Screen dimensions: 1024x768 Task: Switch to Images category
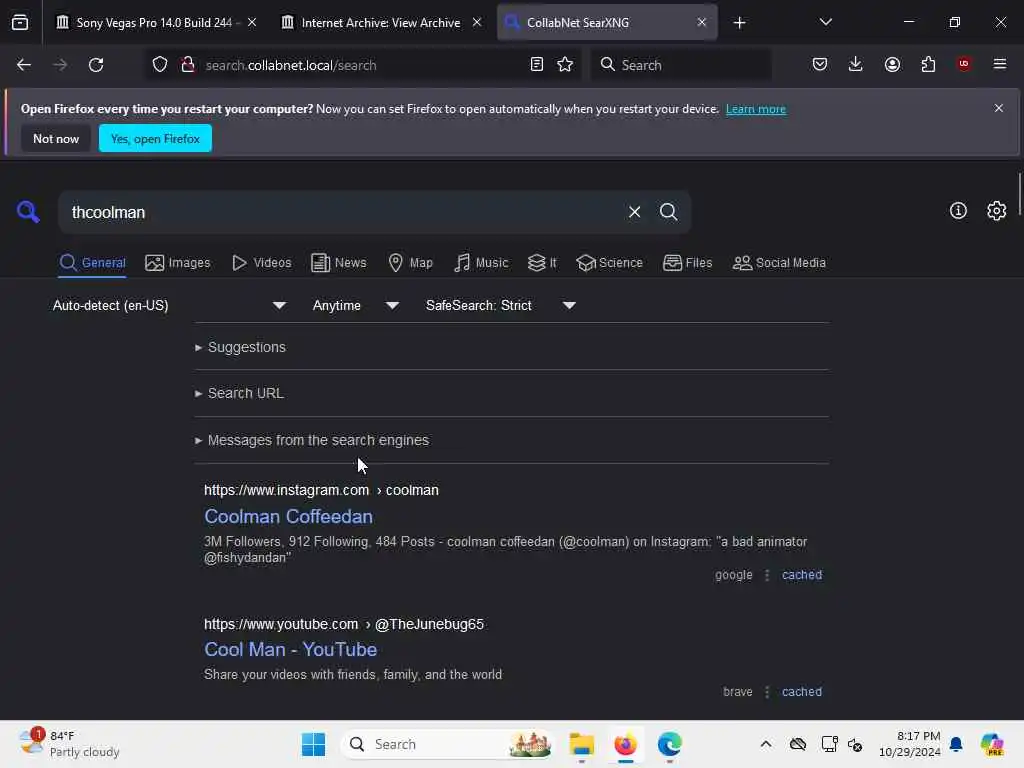pos(178,263)
